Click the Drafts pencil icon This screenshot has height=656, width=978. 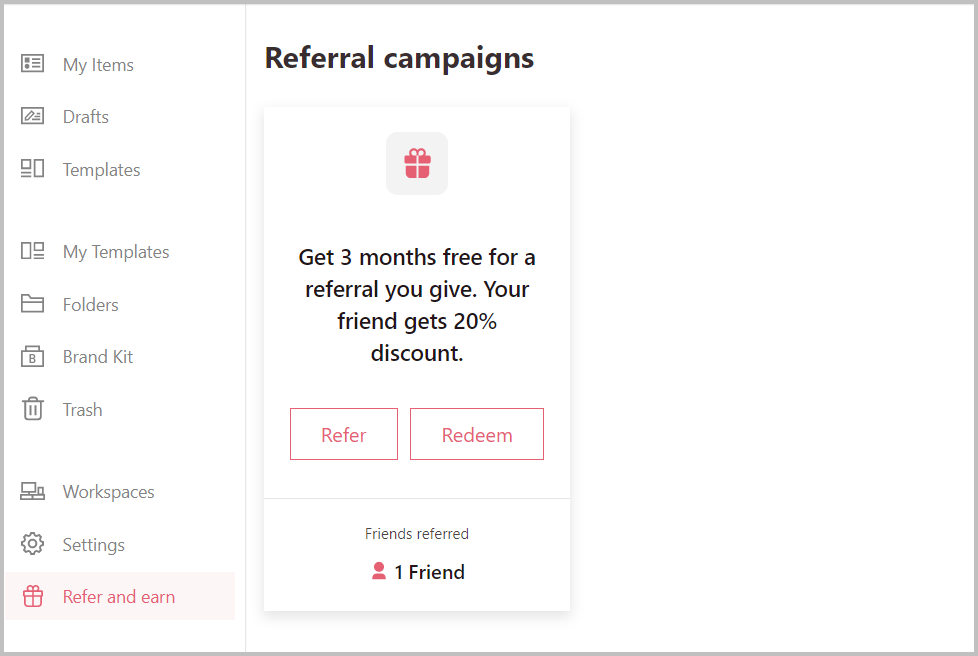point(33,116)
